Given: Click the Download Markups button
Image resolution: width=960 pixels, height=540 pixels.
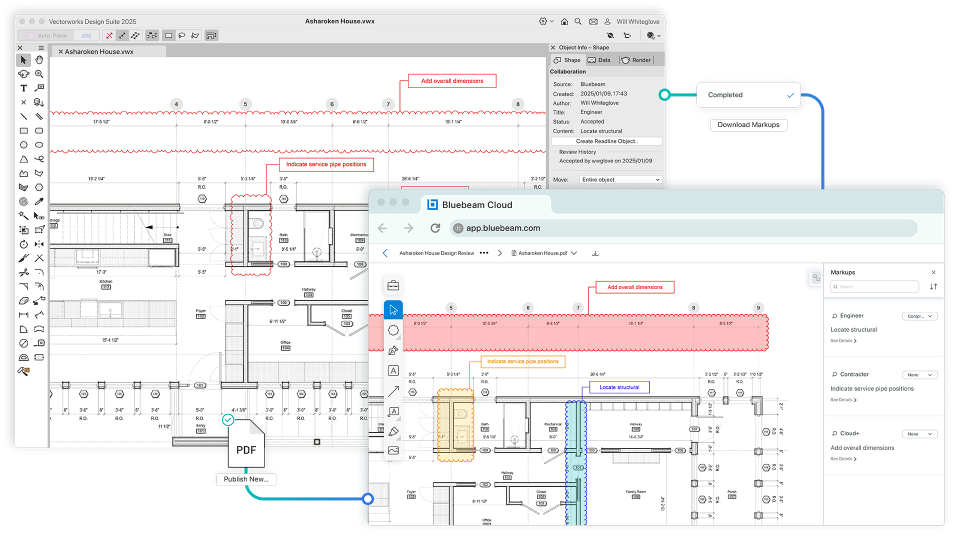Looking at the screenshot, I should [748, 125].
